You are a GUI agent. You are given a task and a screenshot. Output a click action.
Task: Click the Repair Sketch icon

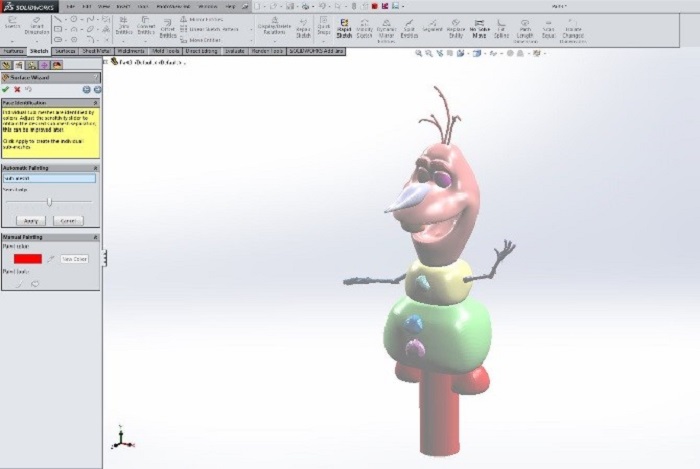tap(304, 29)
